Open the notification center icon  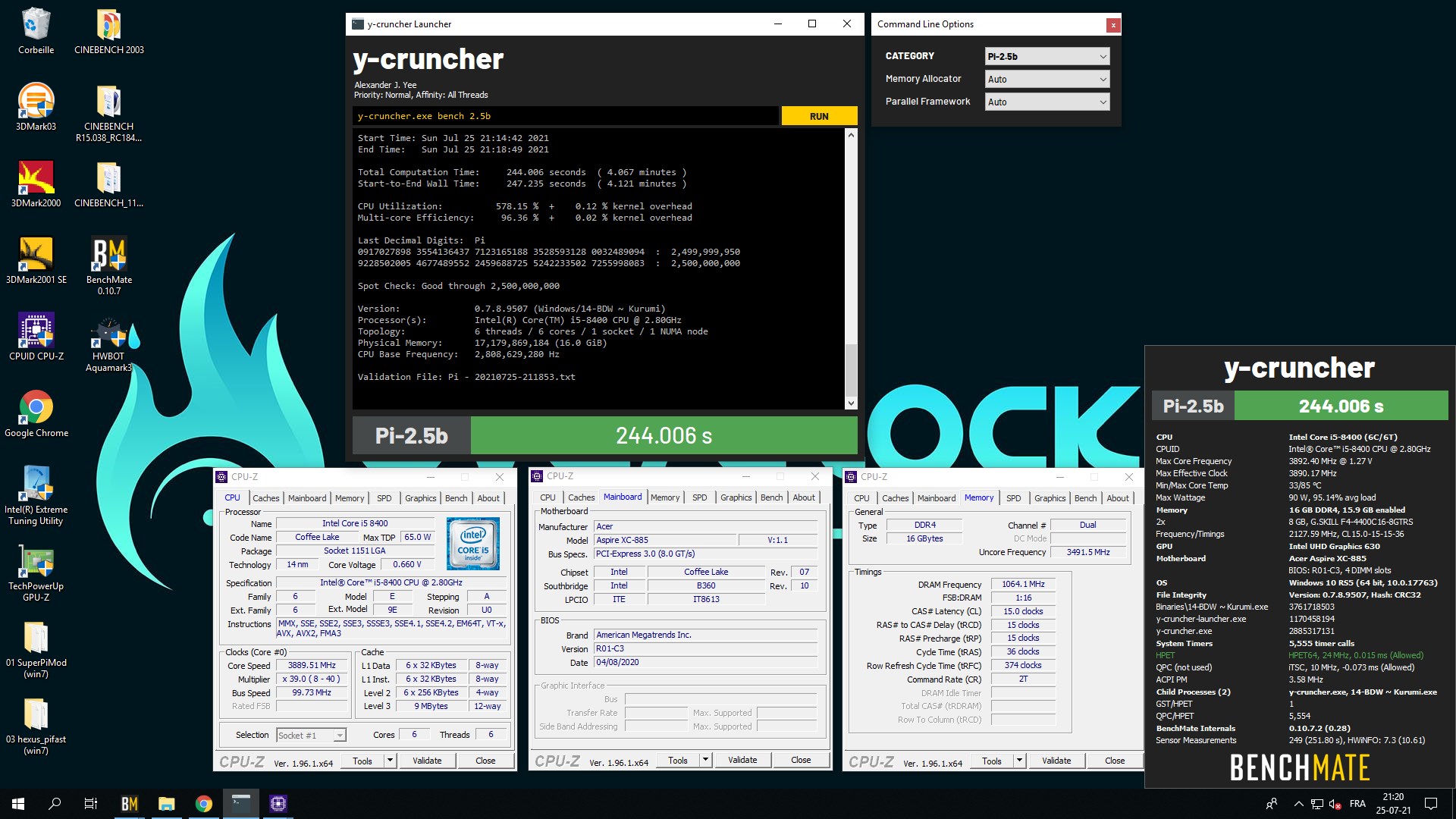[x=1431, y=804]
